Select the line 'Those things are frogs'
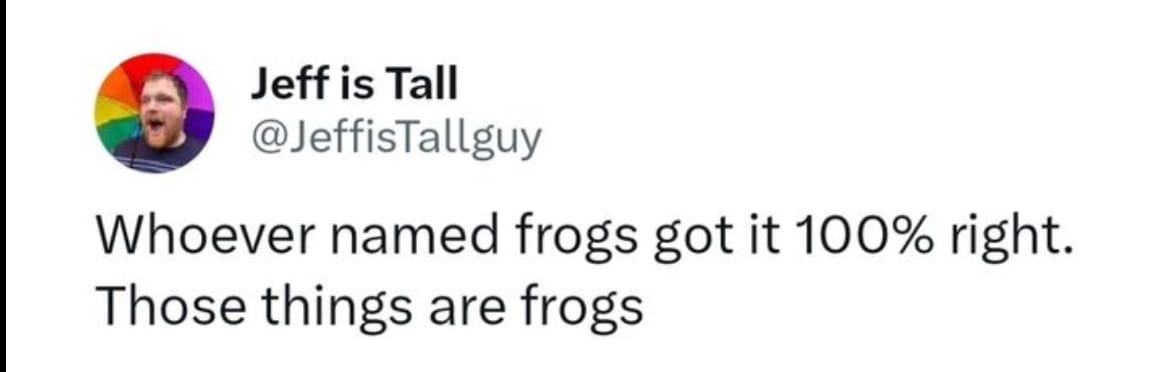This screenshot has width=1152, height=372. (370, 305)
